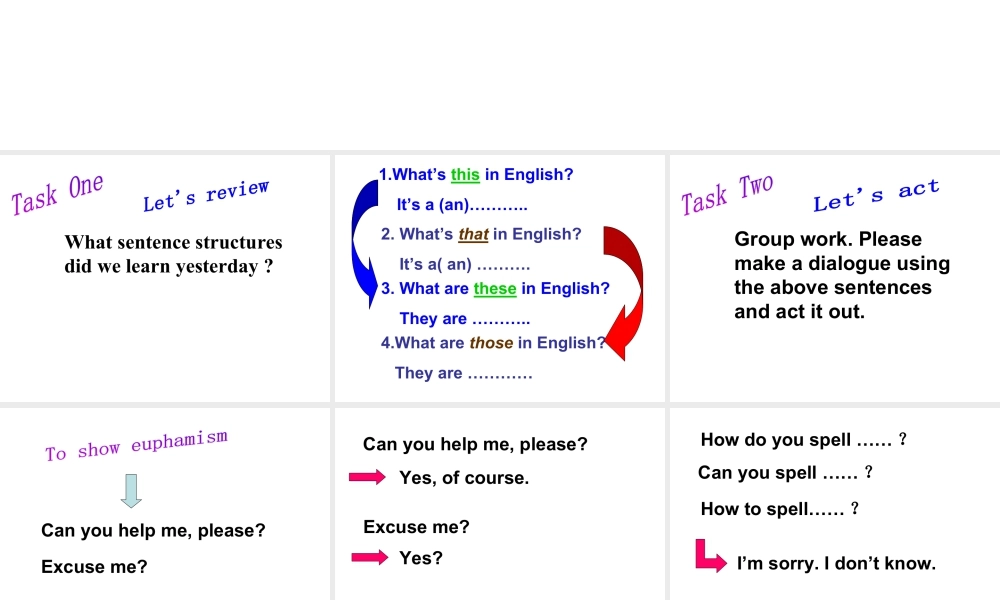Select the "Task One" heading
This screenshot has width=1000, height=600.
[58, 194]
